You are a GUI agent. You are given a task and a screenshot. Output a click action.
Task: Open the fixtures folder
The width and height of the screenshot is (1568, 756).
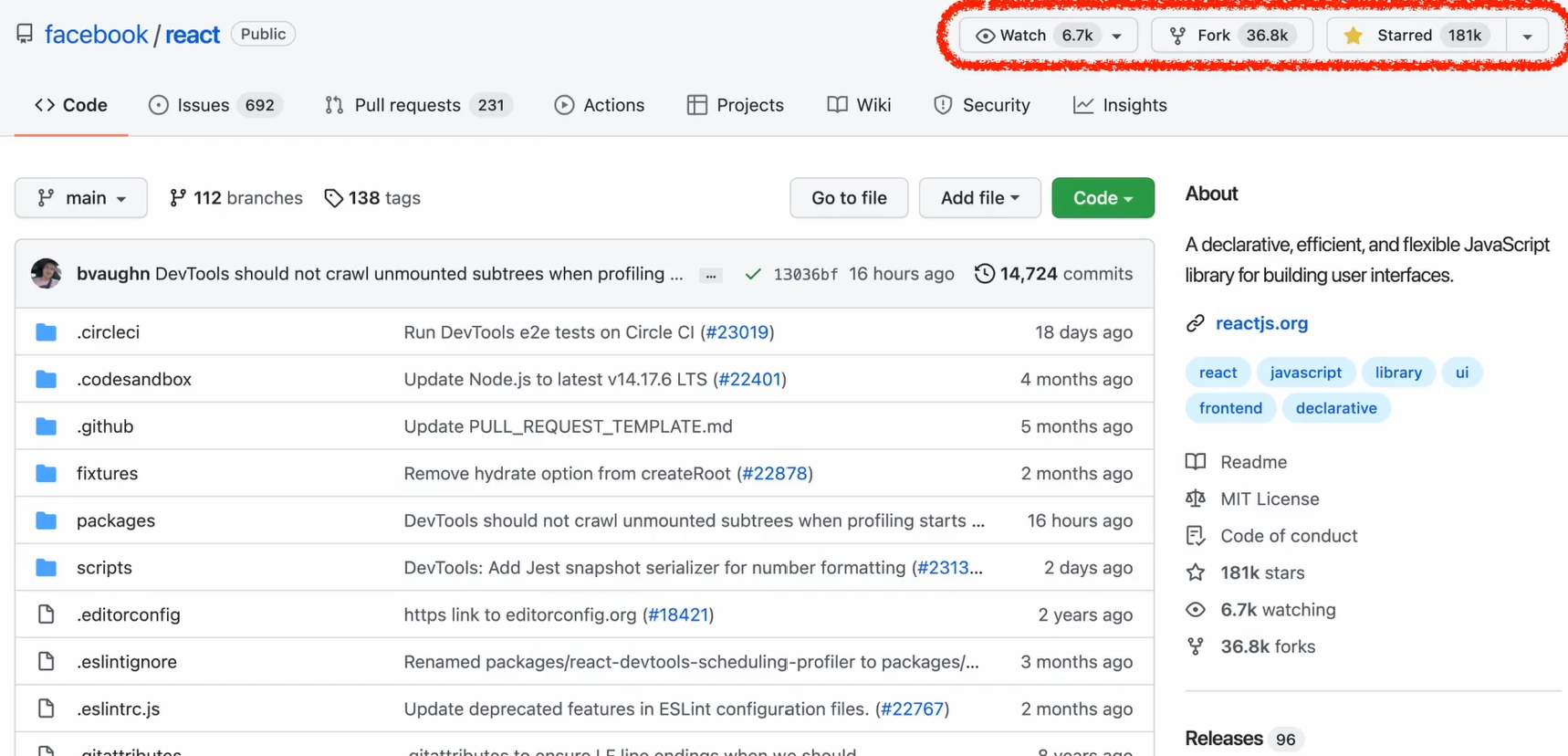108,473
